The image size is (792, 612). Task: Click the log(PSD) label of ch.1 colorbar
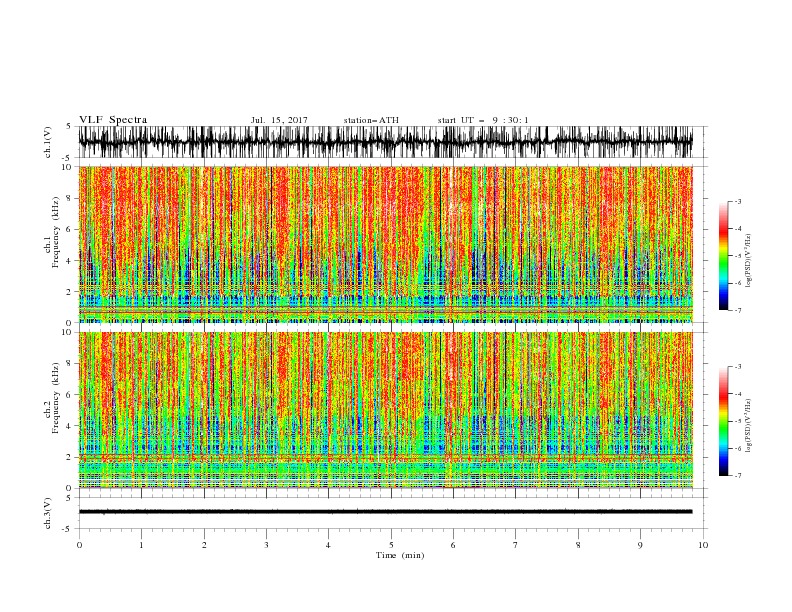click(x=748, y=261)
